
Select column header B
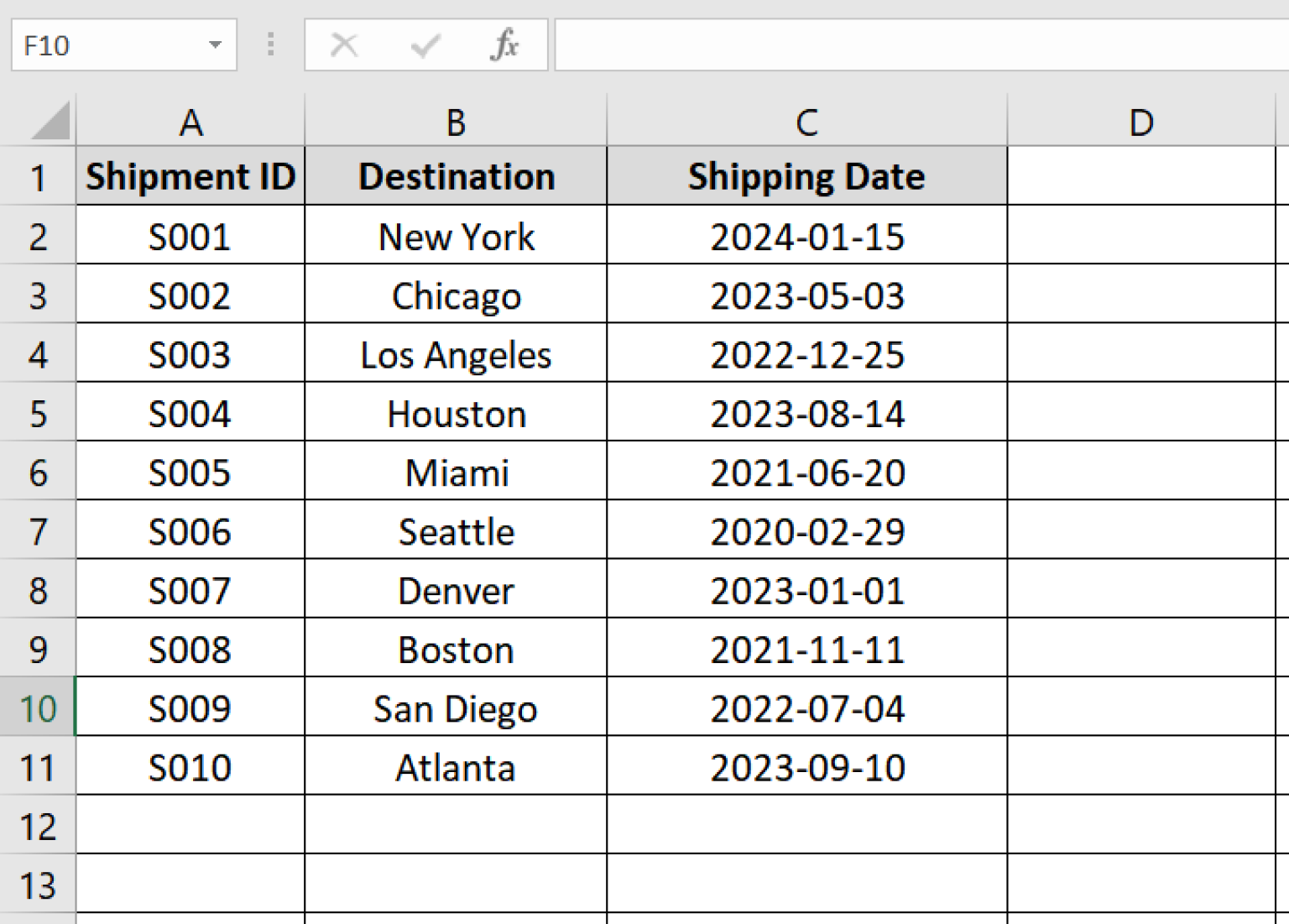(x=455, y=122)
